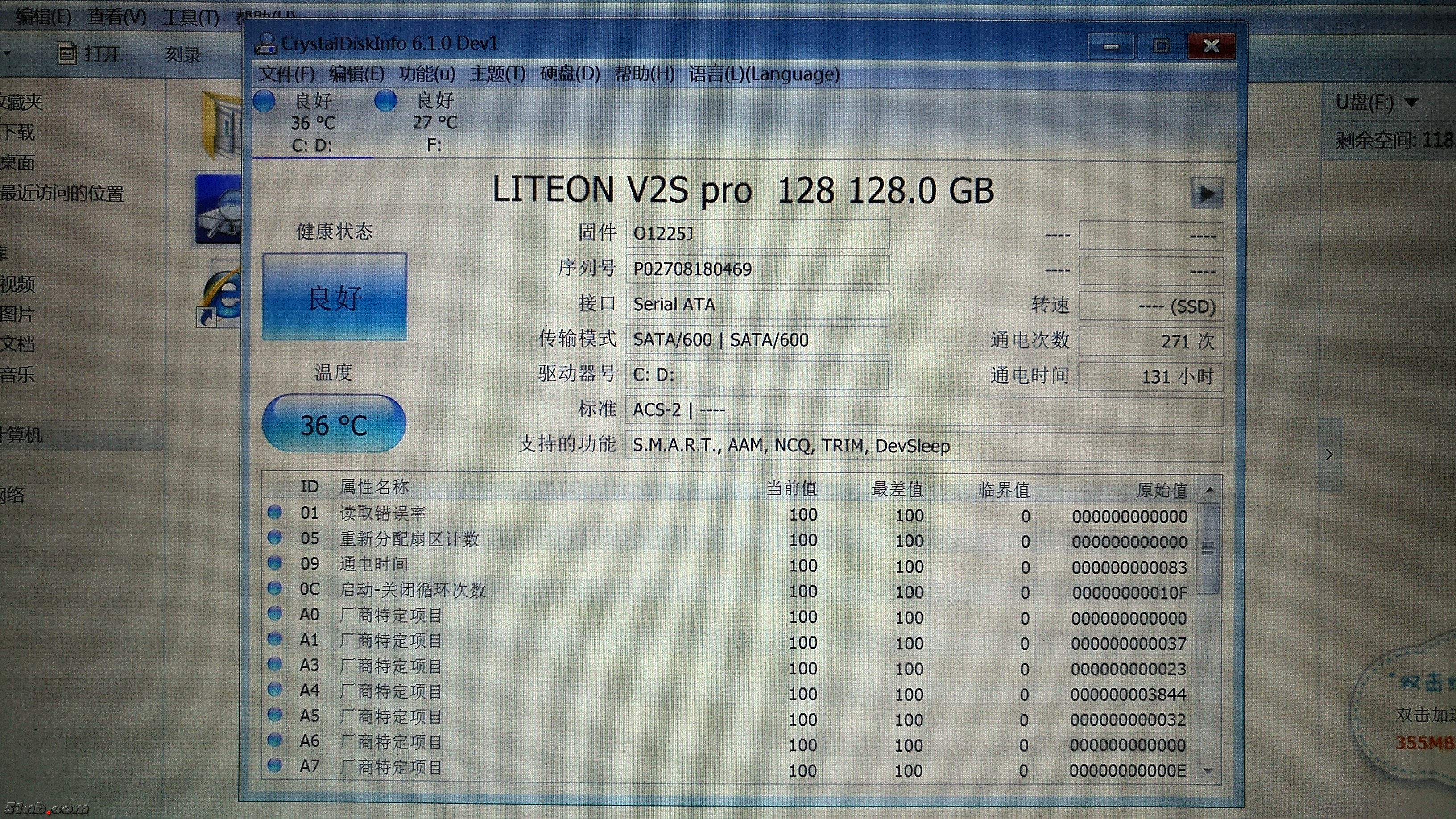Expand U盘(F:) dropdown arrow

pos(1411,102)
